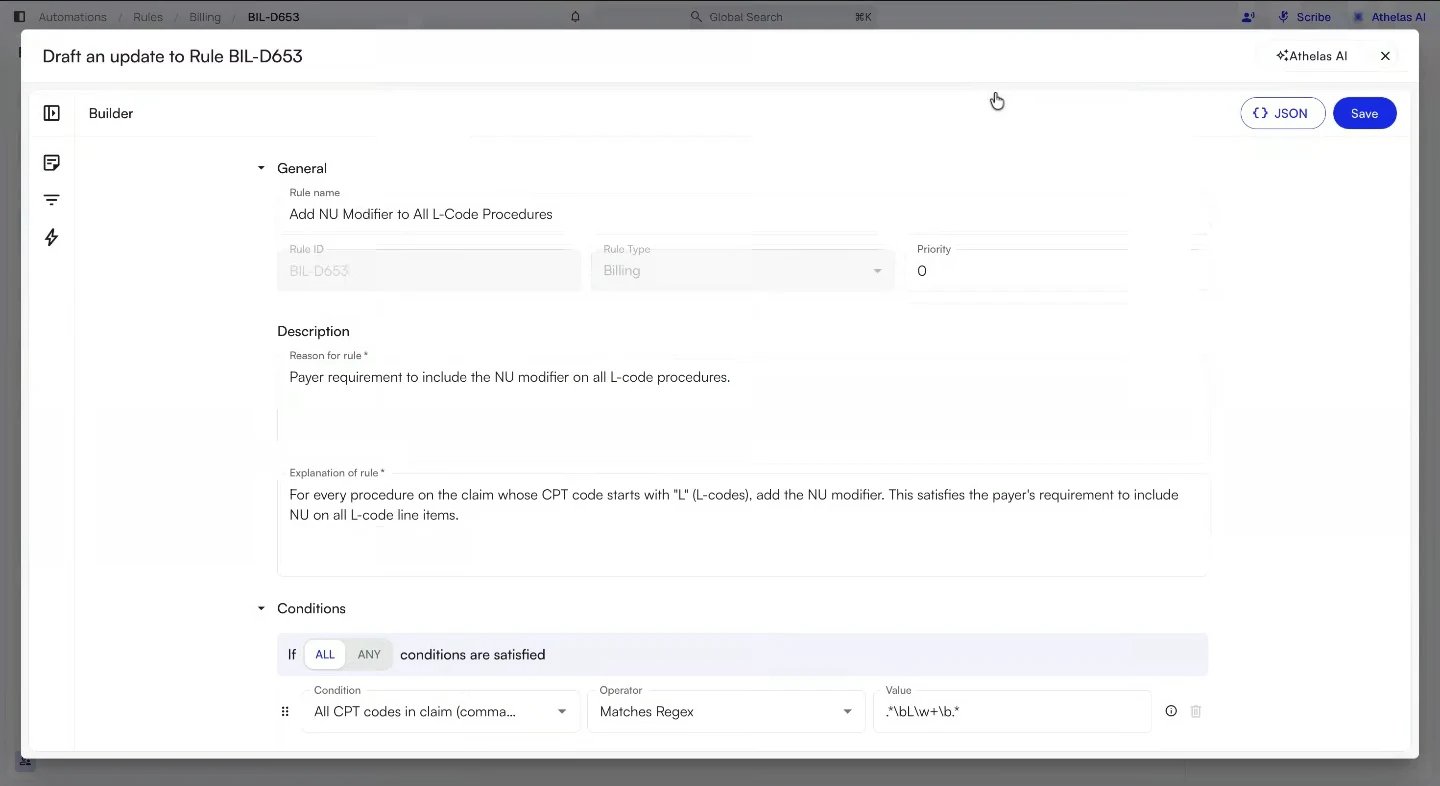Click the Builder heading text
This screenshot has width=1440, height=786.
pos(111,113)
